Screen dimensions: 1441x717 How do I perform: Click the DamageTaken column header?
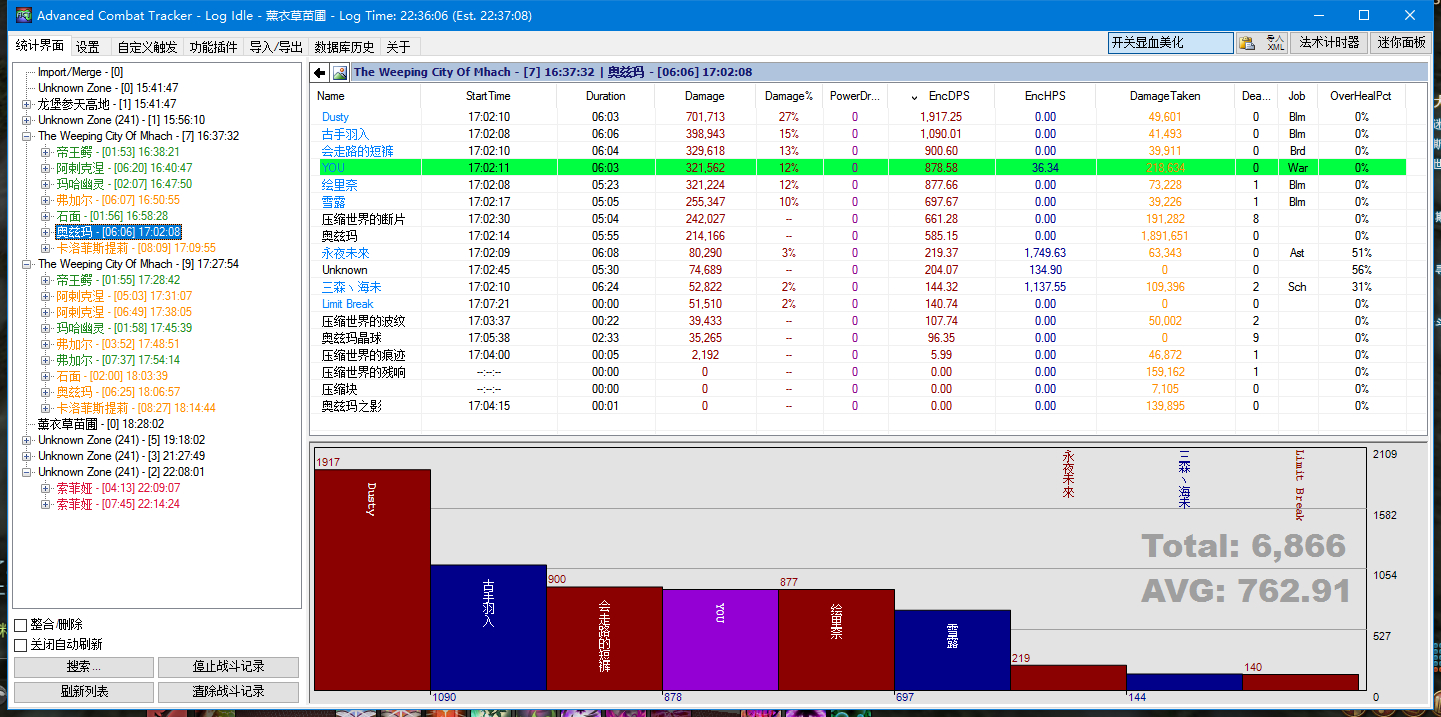coord(1165,96)
